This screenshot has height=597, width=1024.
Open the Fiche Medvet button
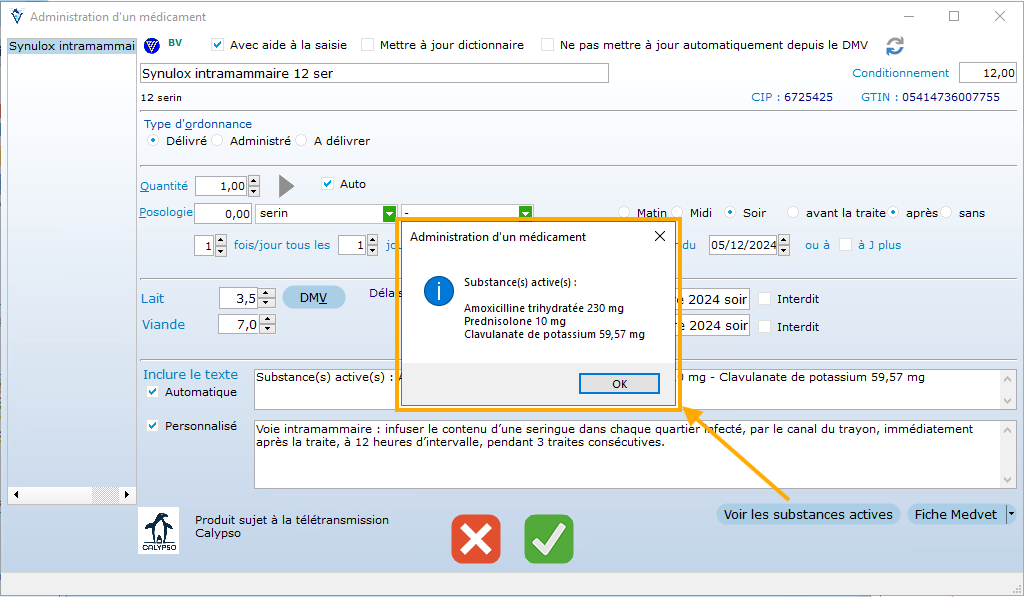point(956,514)
